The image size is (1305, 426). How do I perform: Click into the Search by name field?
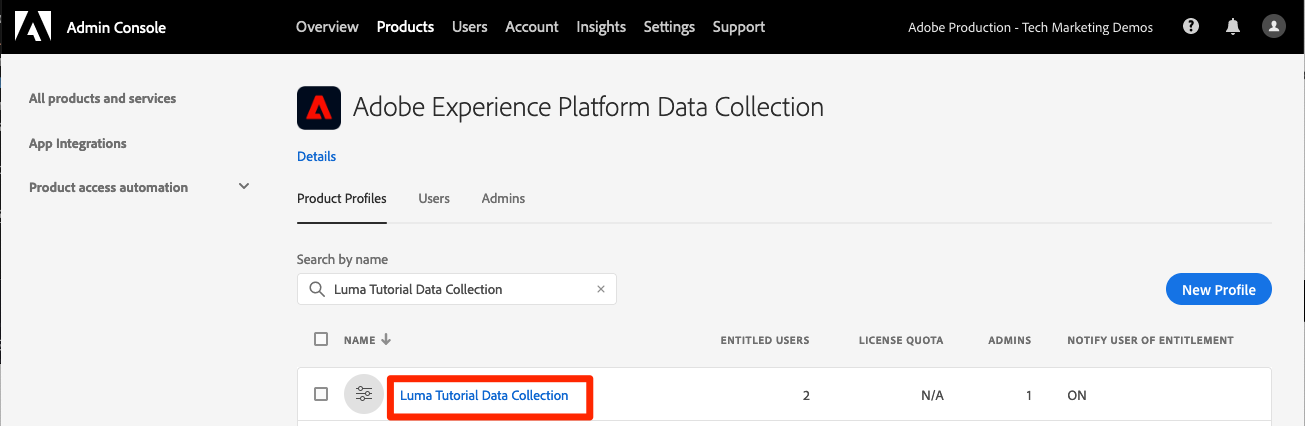[460, 289]
